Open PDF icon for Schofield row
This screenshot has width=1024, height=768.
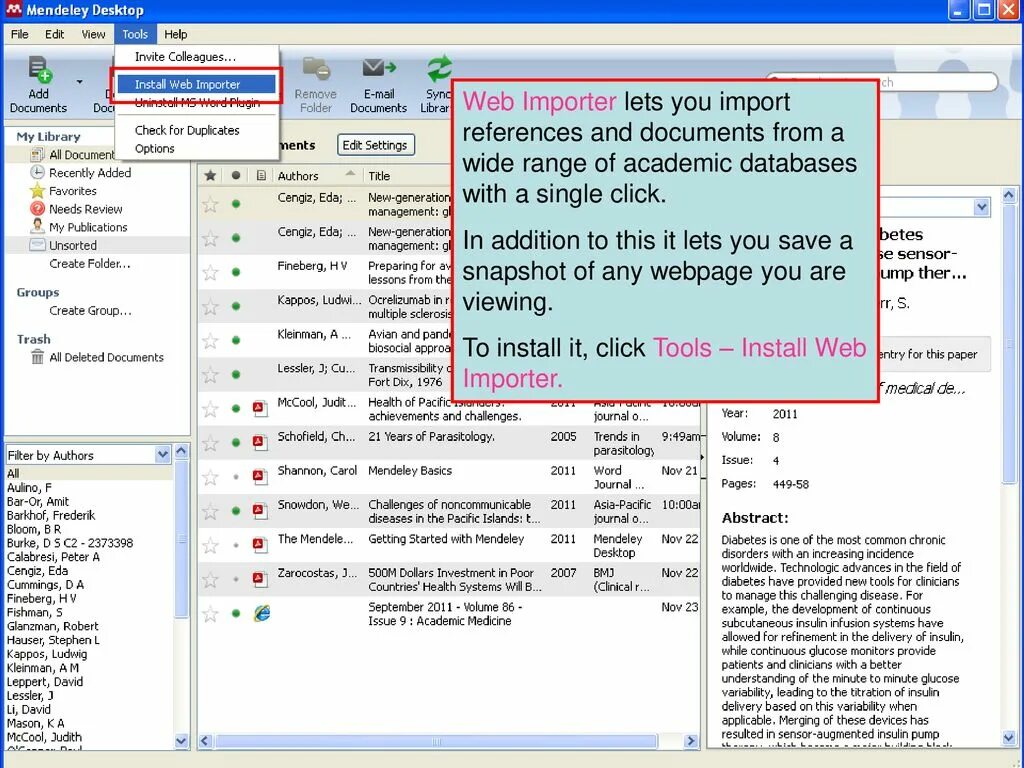pos(260,443)
